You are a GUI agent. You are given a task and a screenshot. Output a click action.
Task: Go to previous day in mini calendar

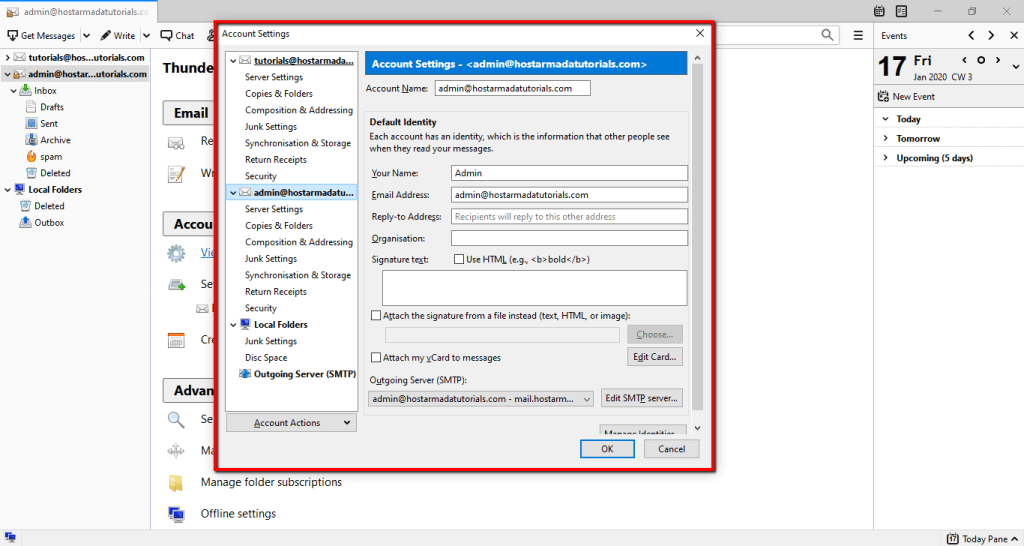coord(965,60)
